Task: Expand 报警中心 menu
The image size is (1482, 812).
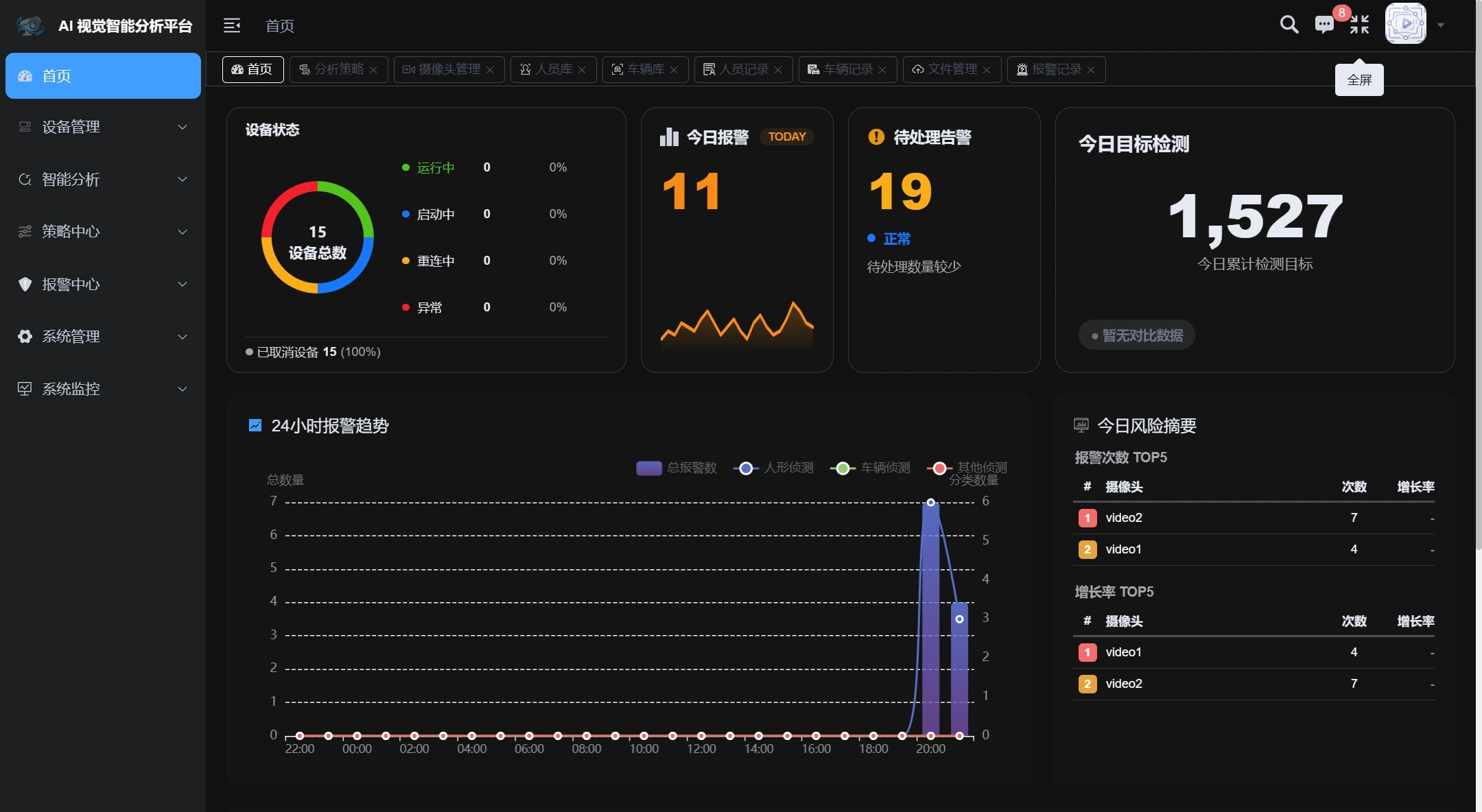Action: (103, 284)
